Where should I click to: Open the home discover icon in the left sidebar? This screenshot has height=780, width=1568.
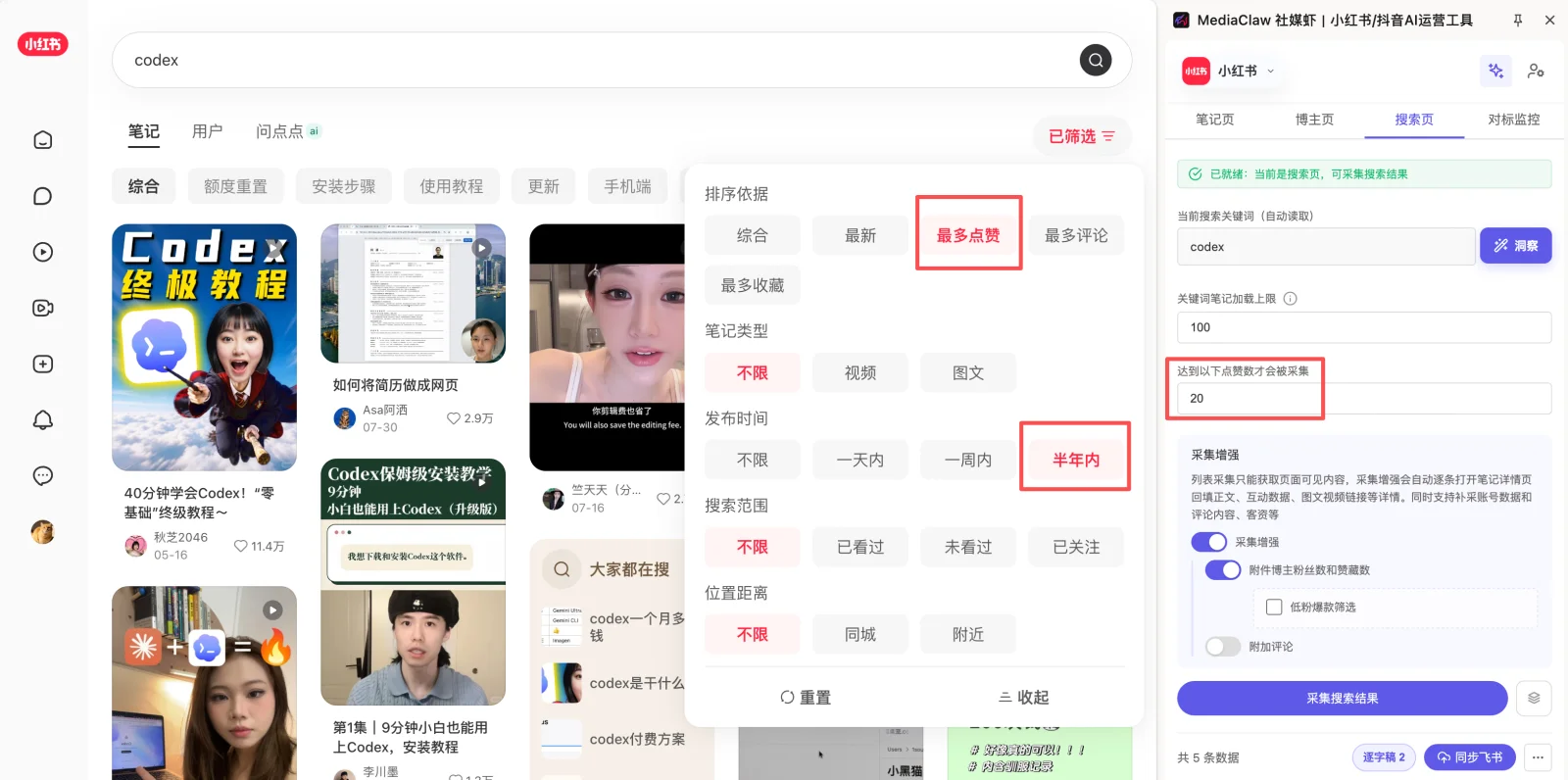pos(43,140)
